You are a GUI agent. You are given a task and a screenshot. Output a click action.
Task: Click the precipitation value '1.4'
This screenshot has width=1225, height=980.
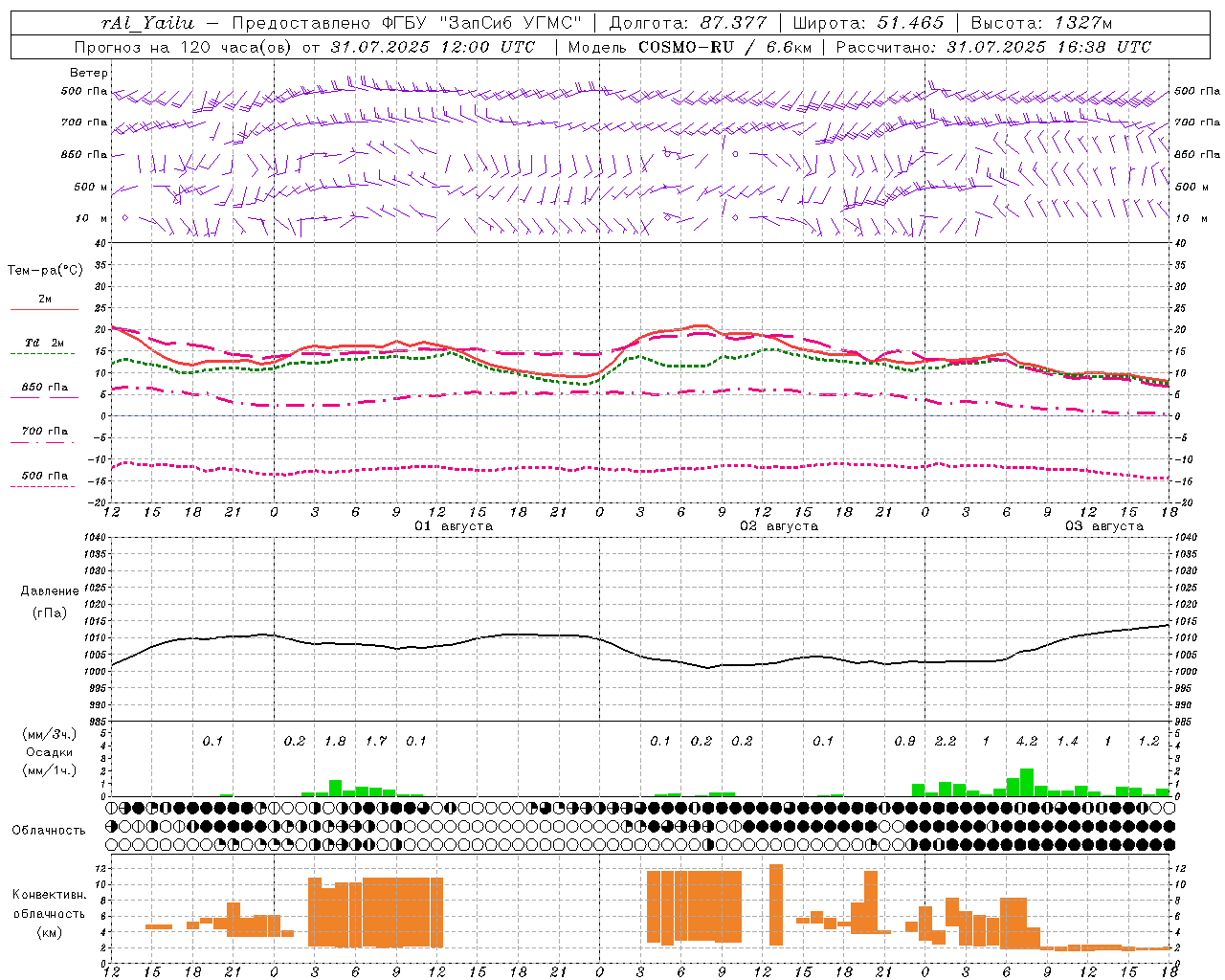[x=1067, y=742]
